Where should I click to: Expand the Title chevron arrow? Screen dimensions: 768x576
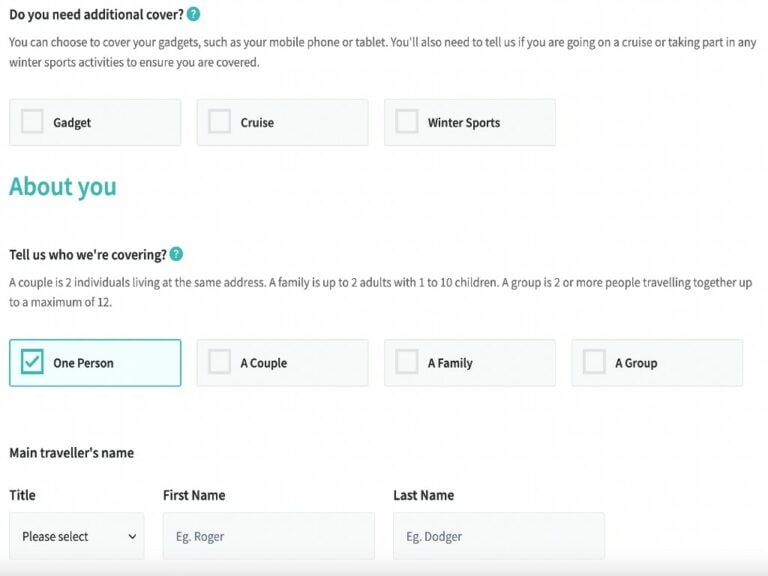tap(132, 536)
